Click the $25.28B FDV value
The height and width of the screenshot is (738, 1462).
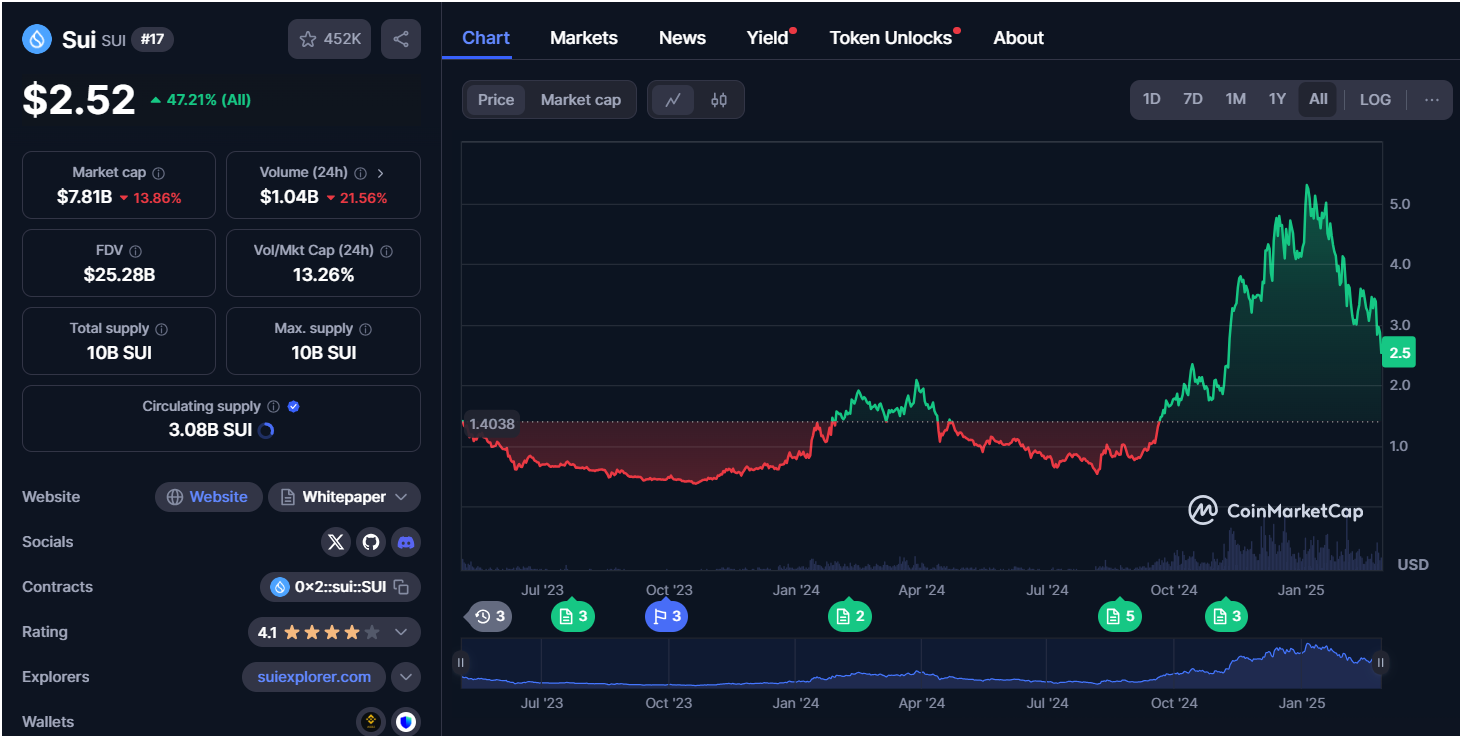pos(119,275)
